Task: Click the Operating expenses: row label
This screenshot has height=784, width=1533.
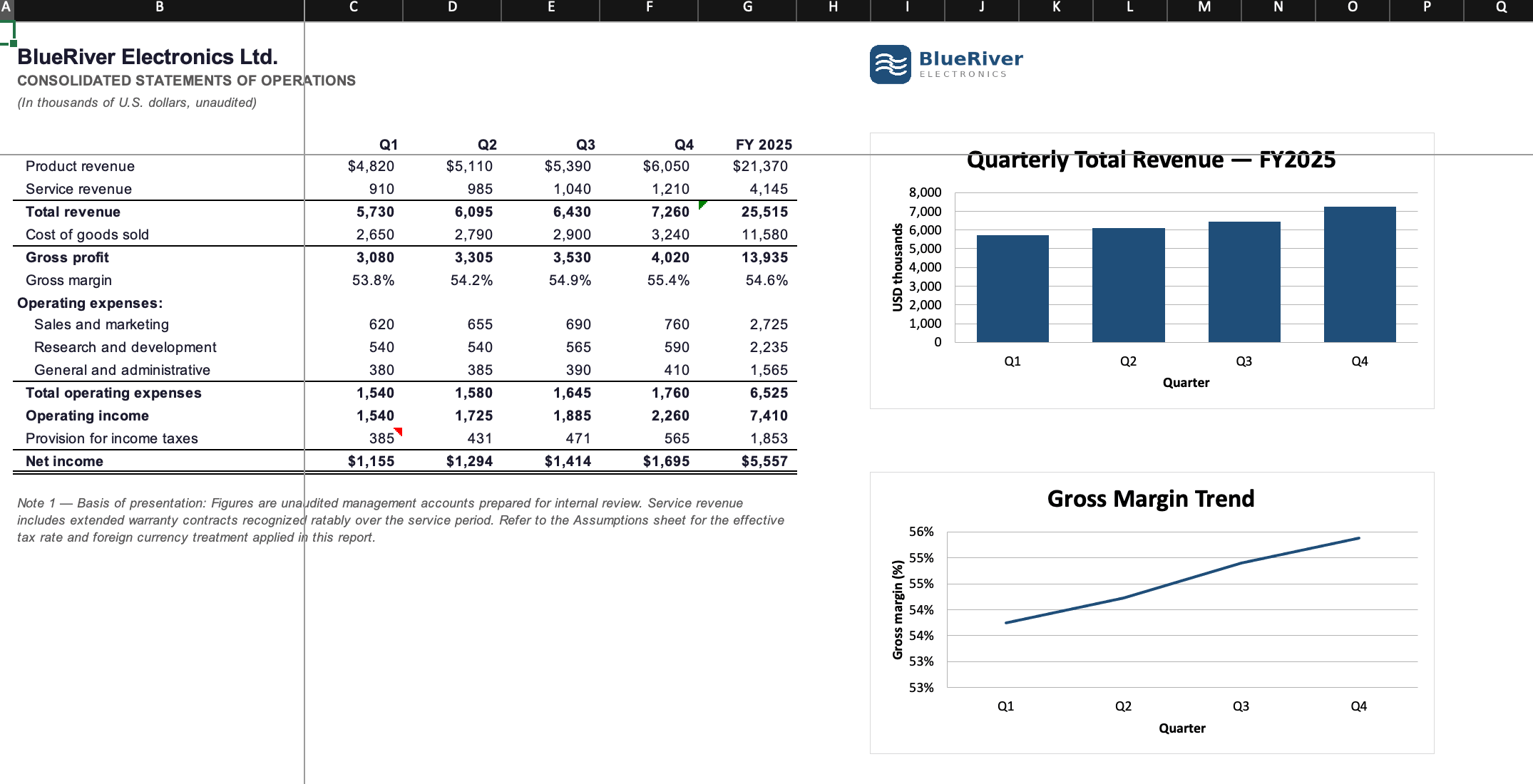Action: tap(90, 303)
